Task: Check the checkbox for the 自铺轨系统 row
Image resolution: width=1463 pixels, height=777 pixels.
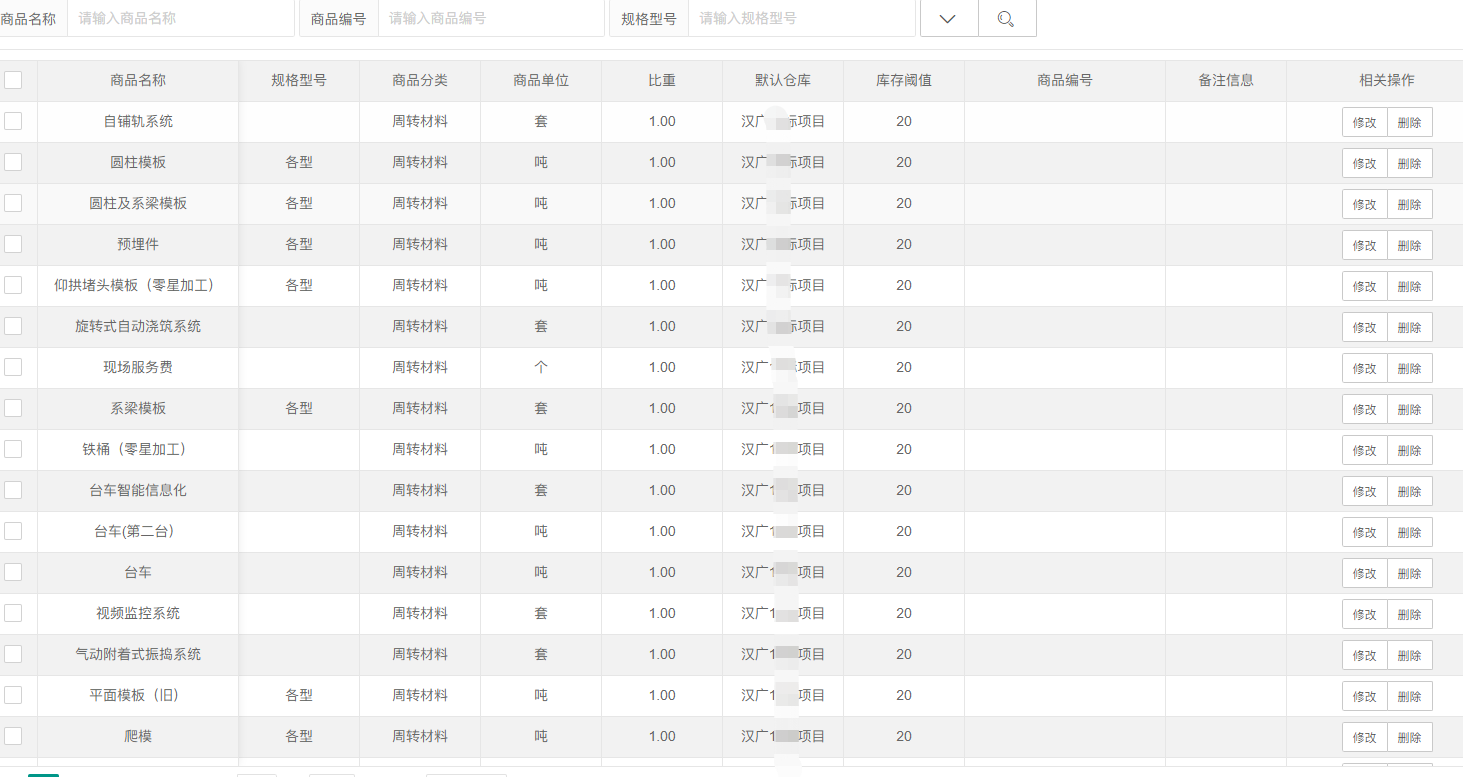Action: point(13,121)
